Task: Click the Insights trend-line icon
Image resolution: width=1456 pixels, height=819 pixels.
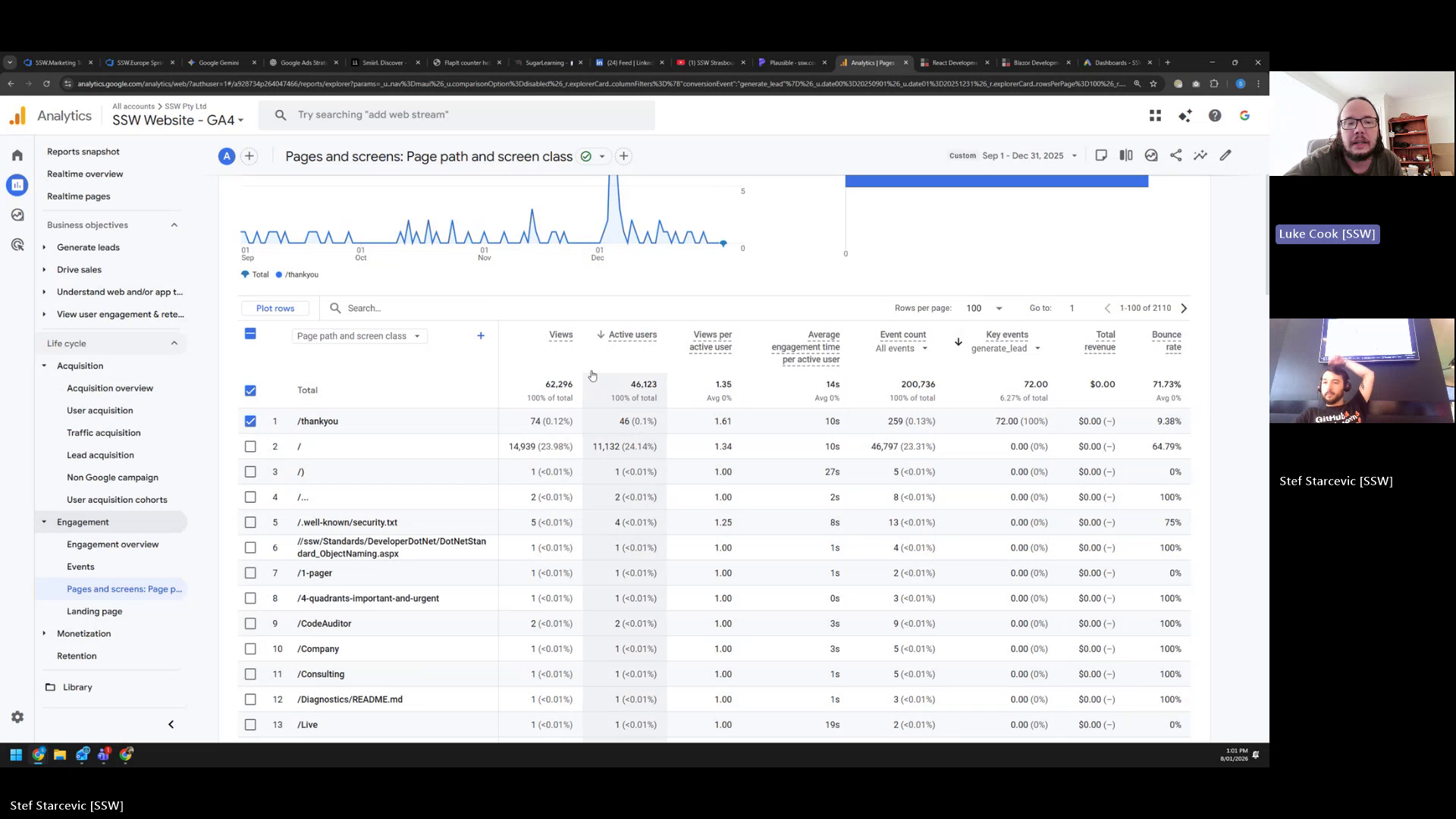Action: click(x=1200, y=155)
